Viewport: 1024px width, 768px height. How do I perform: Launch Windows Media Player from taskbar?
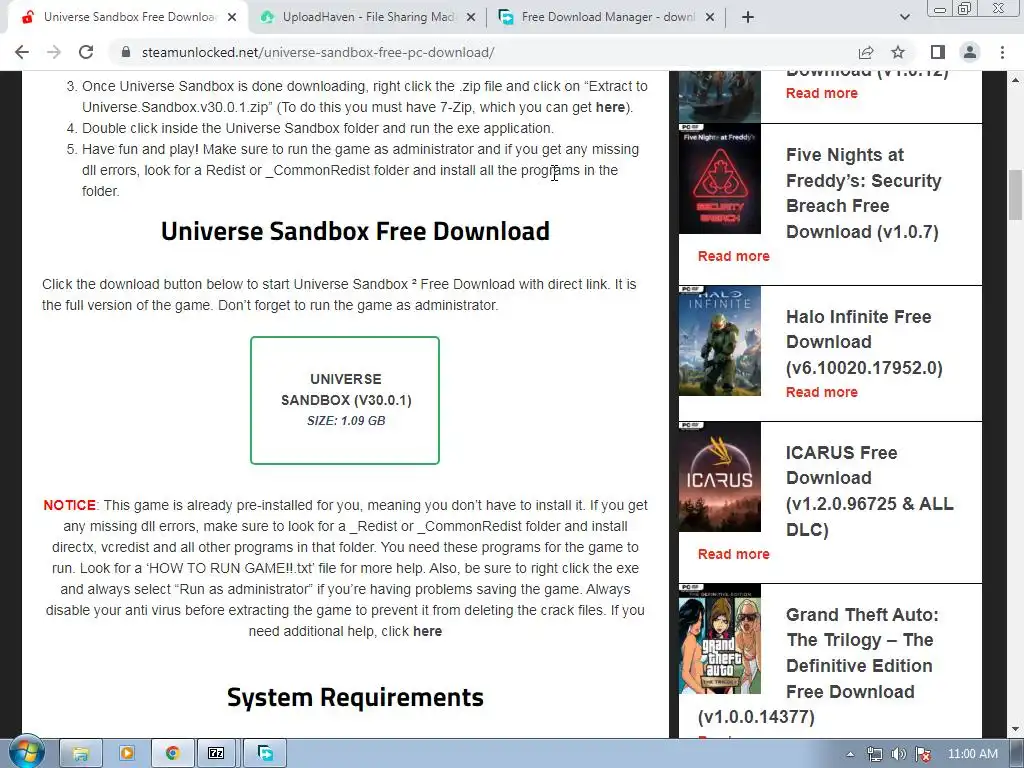(x=127, y=754)
